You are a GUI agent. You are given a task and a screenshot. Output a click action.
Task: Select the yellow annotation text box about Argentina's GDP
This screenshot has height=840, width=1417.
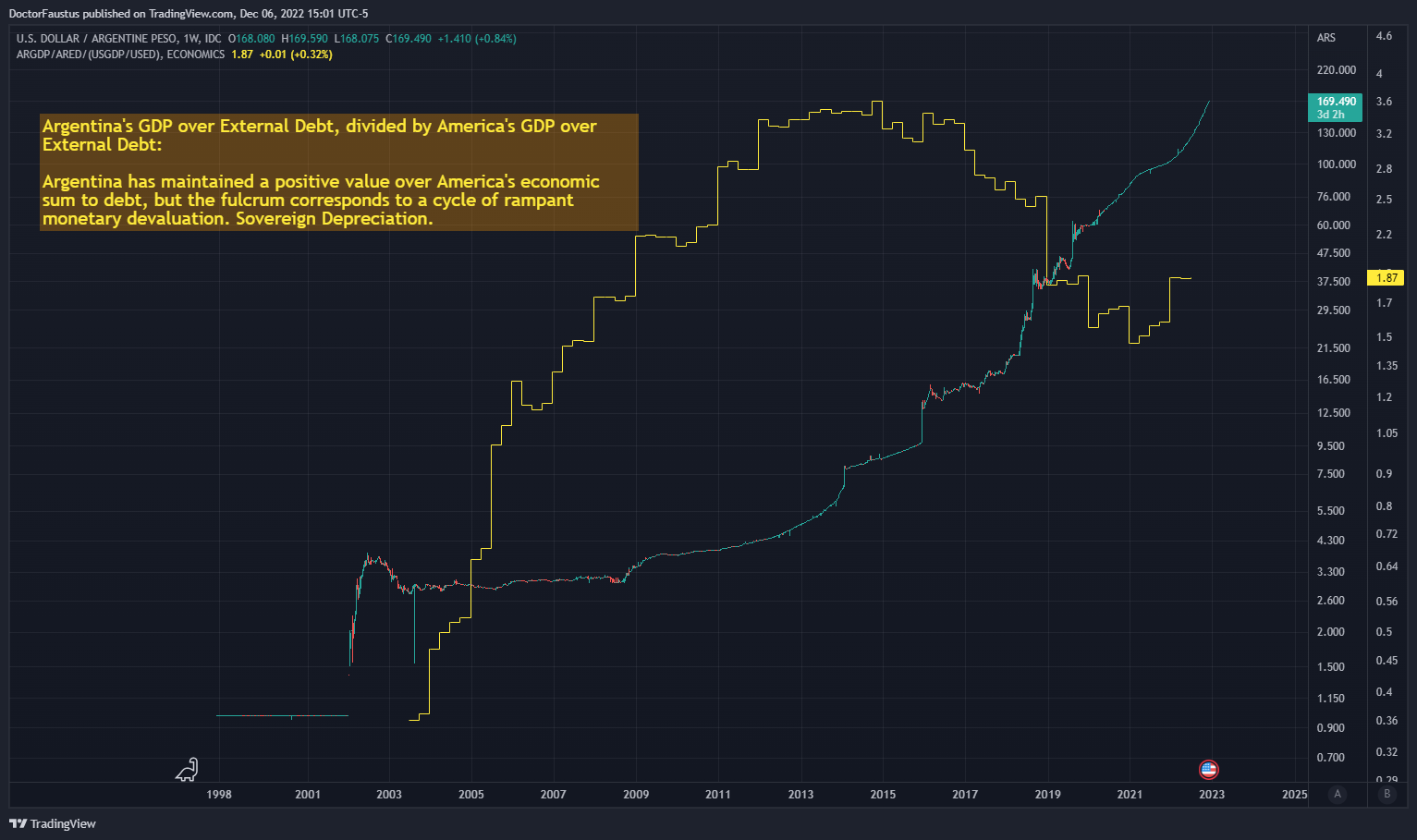[x=339, y=172]
